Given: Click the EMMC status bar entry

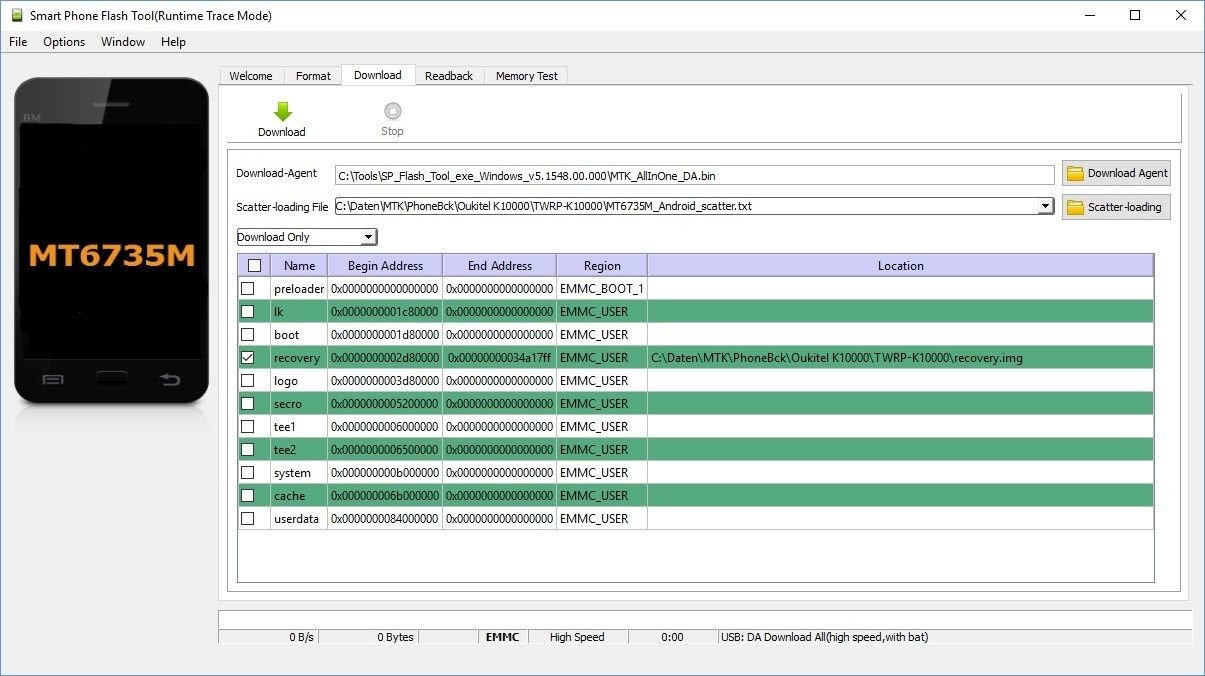Looking at the screenshot, I should tap(503, 637).
